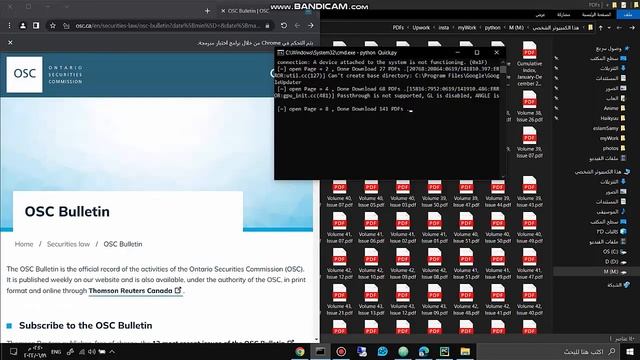Screen dimensions: 640x360
Task: Select الموسيقى music folder in sidebar
Action: pos(611,211)
